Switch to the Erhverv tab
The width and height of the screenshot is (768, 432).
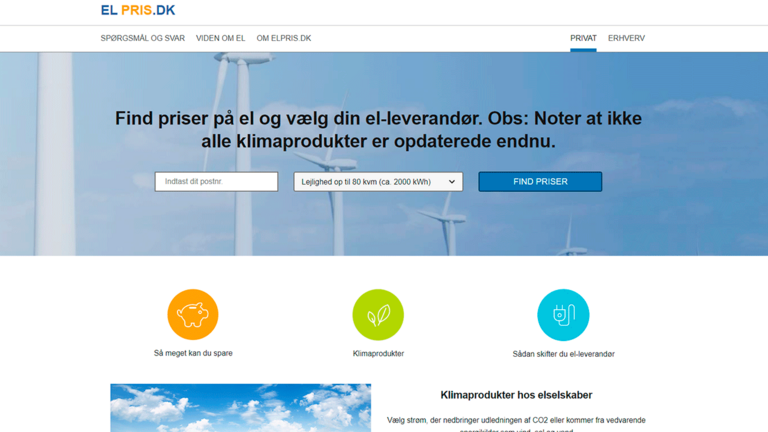tap(626, 38)
